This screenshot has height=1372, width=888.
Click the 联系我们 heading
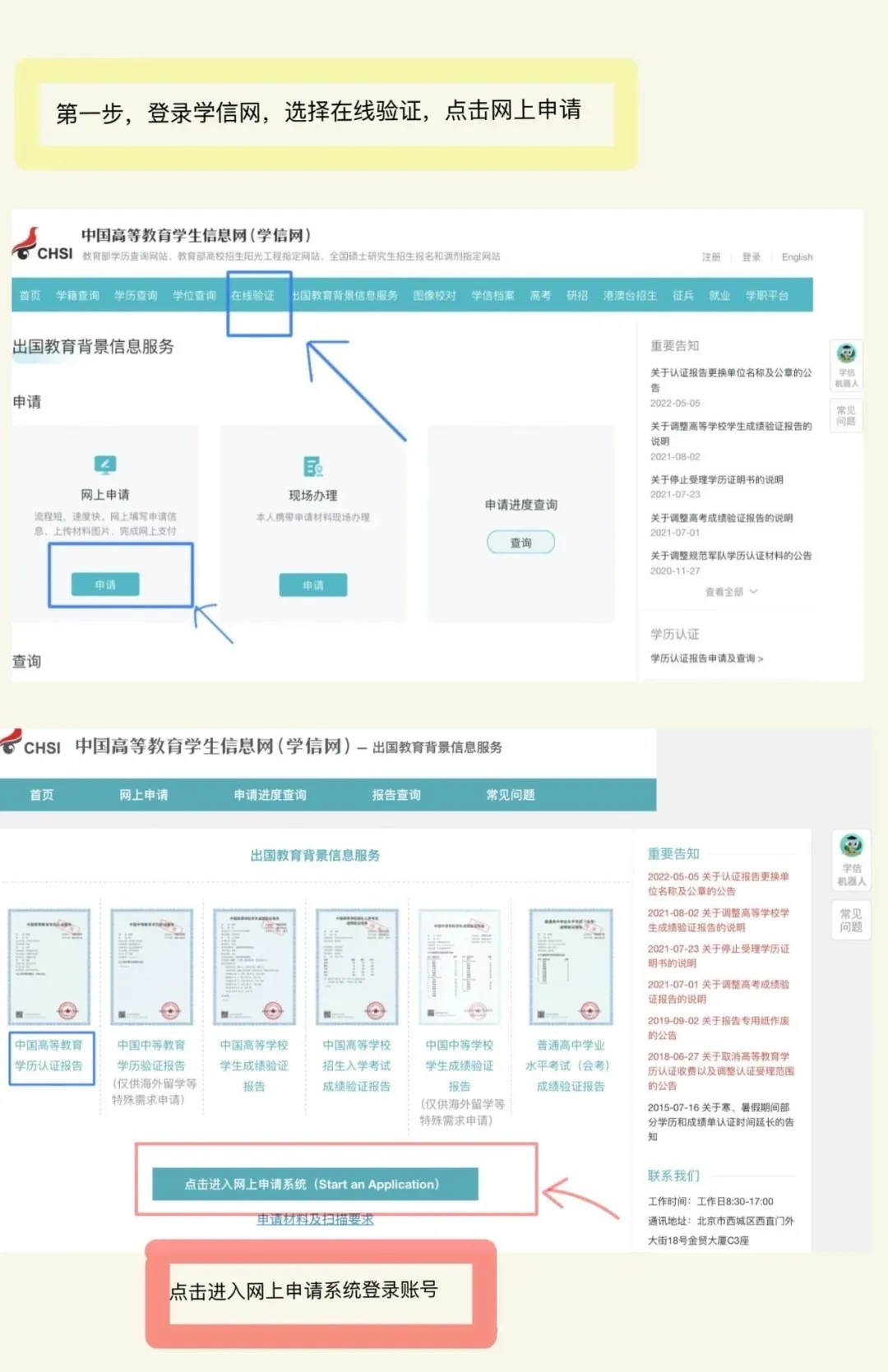[x=673, y=1176]
